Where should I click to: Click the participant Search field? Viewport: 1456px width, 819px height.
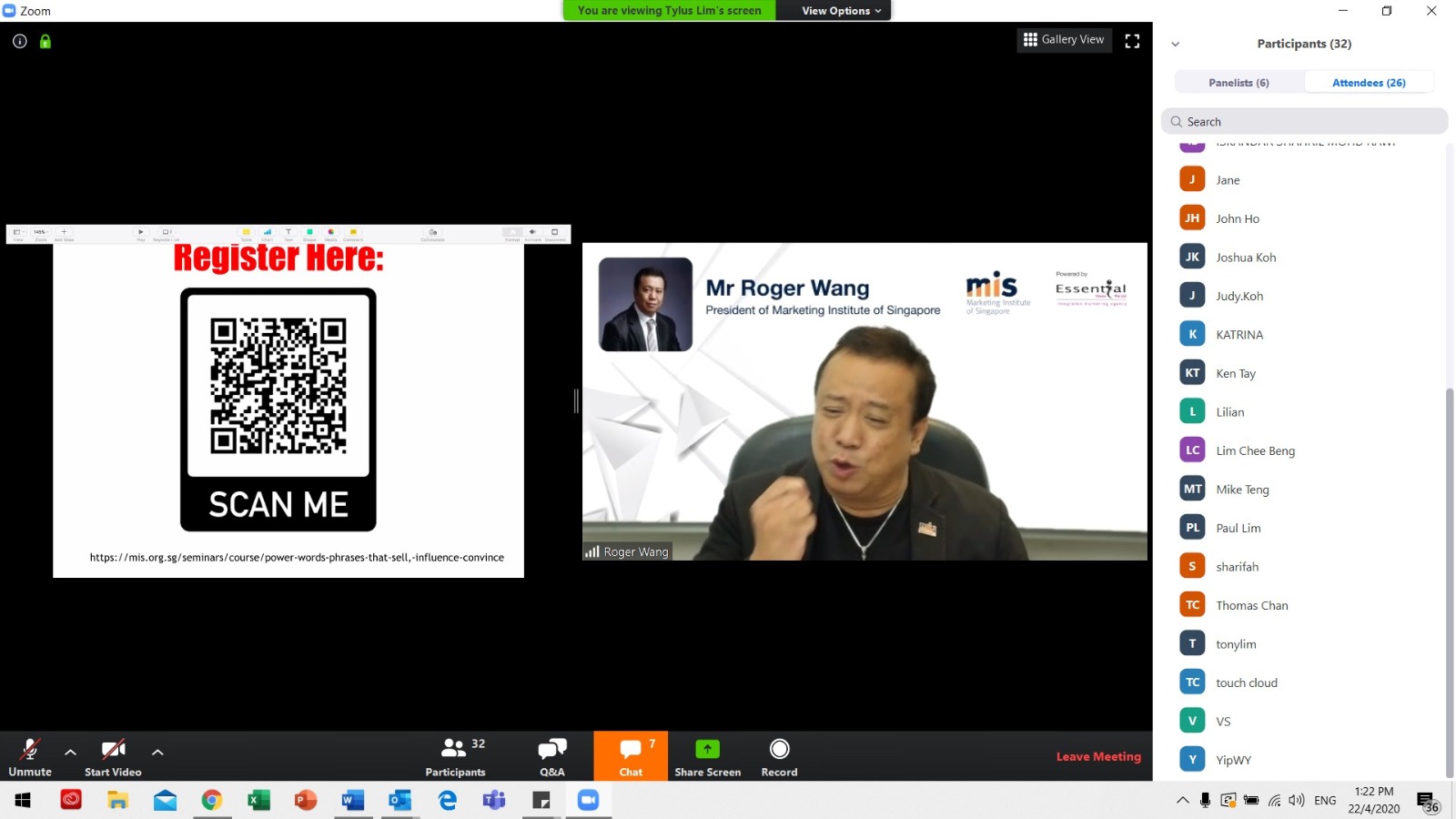click(1304, 122)
